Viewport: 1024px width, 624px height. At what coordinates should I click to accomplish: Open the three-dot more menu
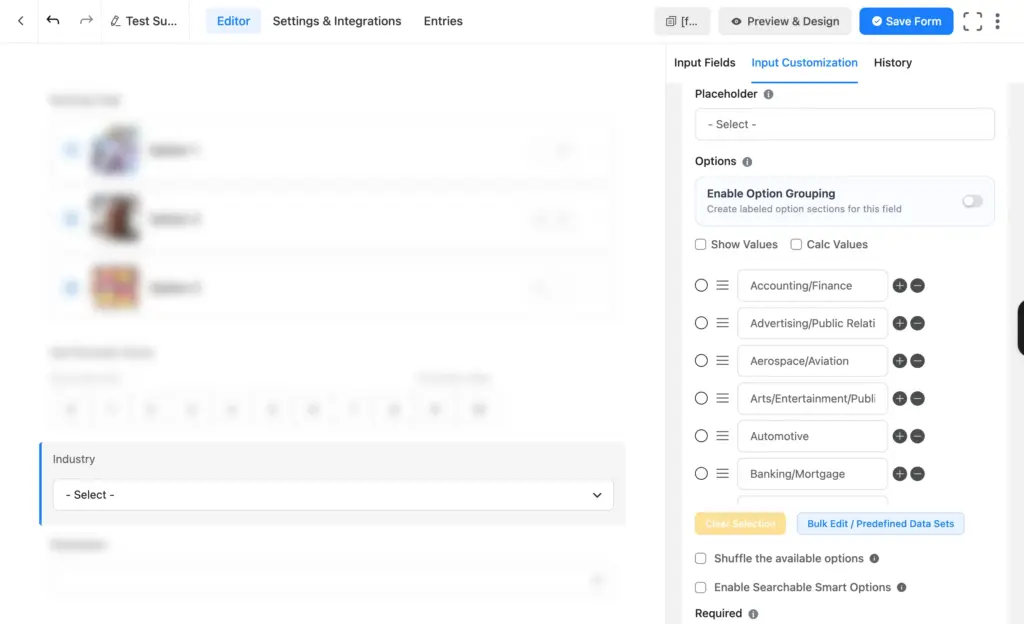click(x=997, y=21)
